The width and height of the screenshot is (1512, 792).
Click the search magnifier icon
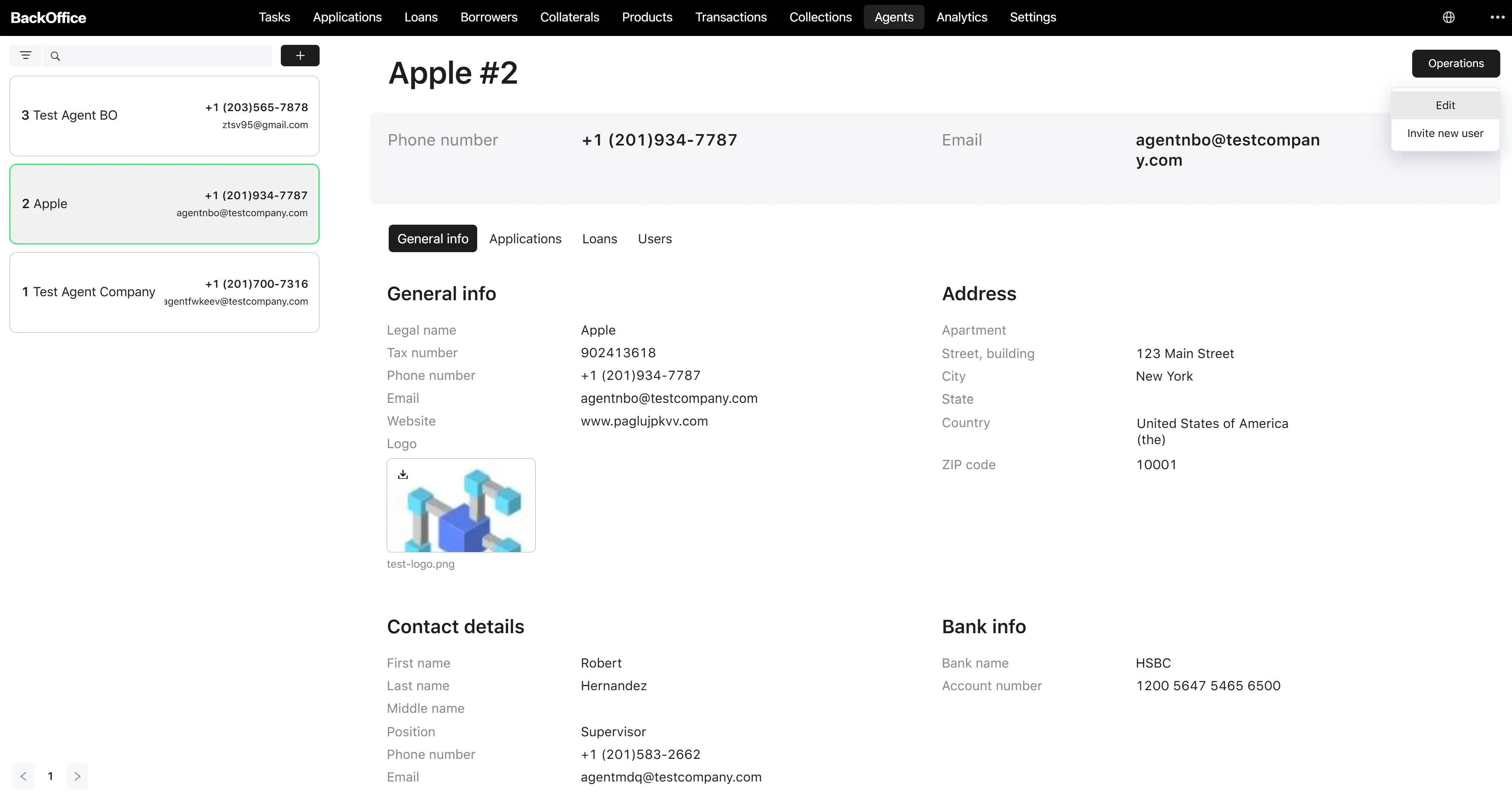tap(56, 56)
